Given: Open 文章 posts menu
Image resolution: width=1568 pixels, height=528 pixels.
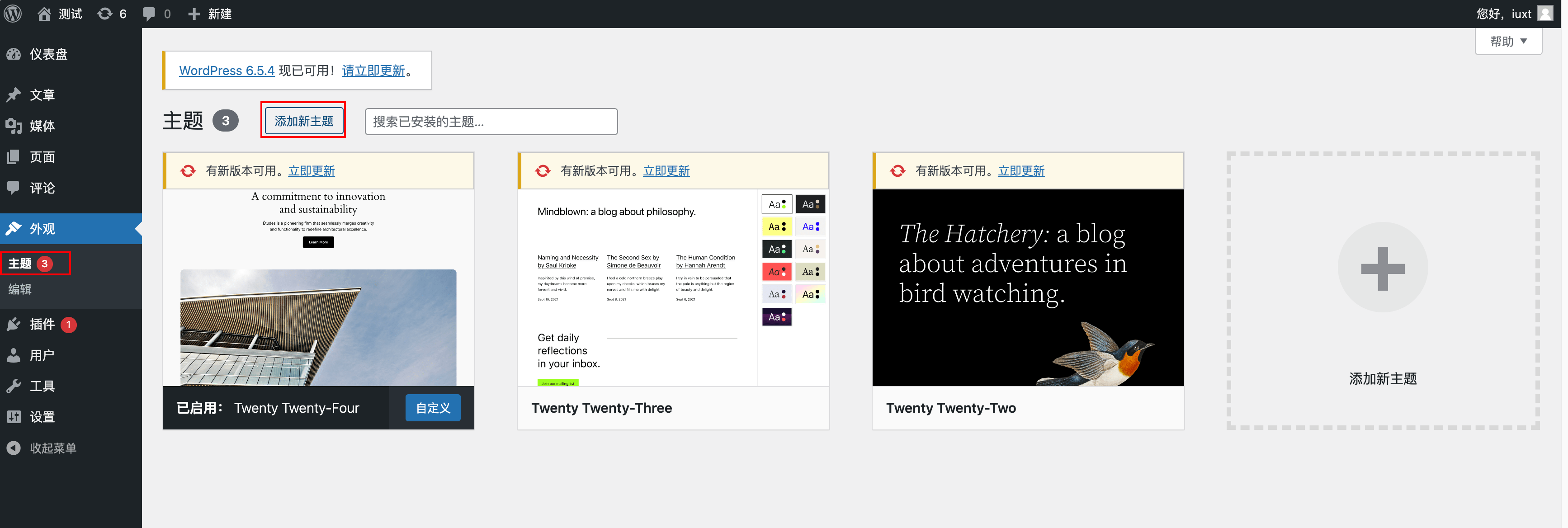Looking at the screenshot, I should point(71,95).
